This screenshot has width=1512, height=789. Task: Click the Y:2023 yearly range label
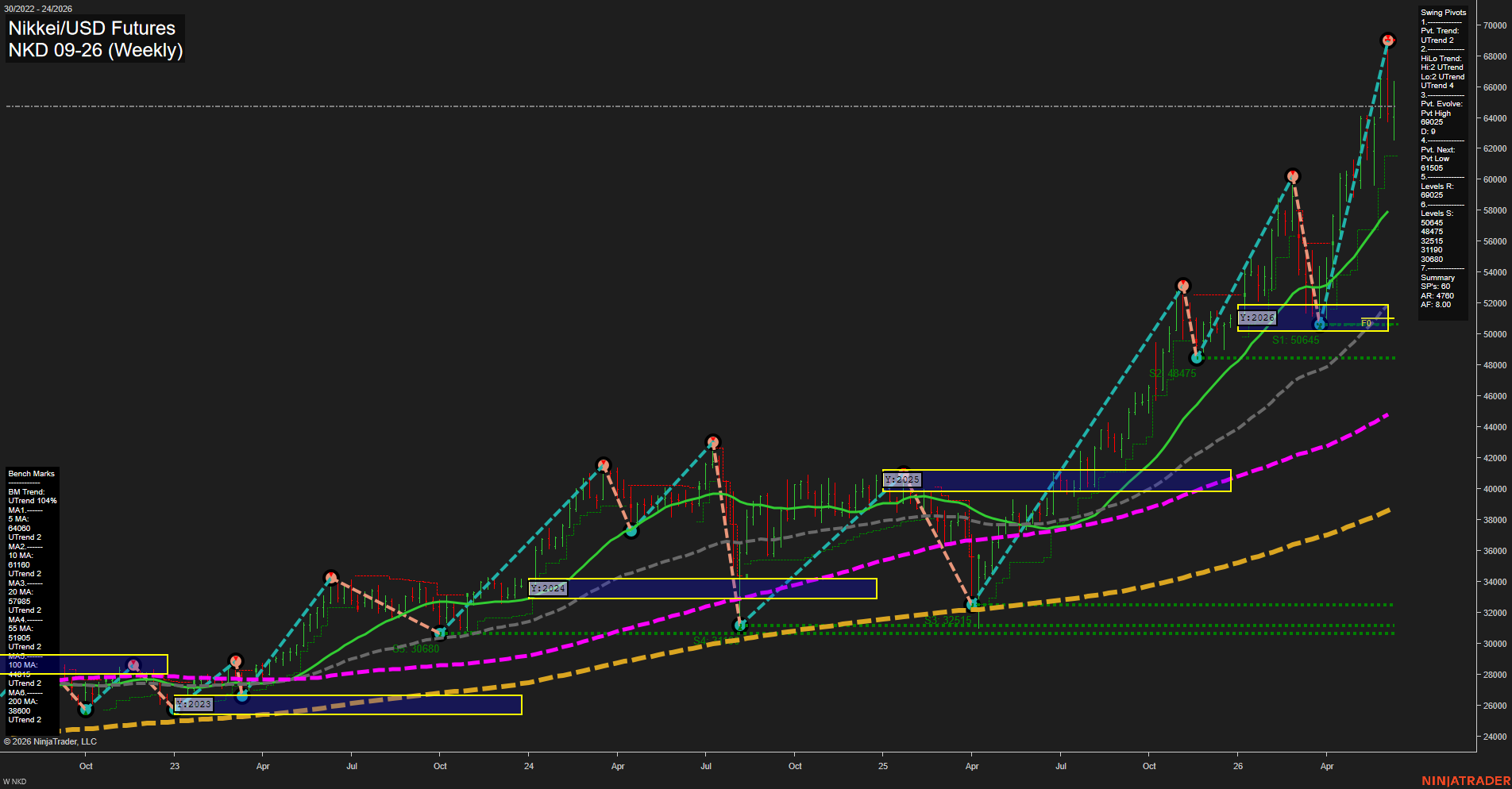click(x=194, y=704)
